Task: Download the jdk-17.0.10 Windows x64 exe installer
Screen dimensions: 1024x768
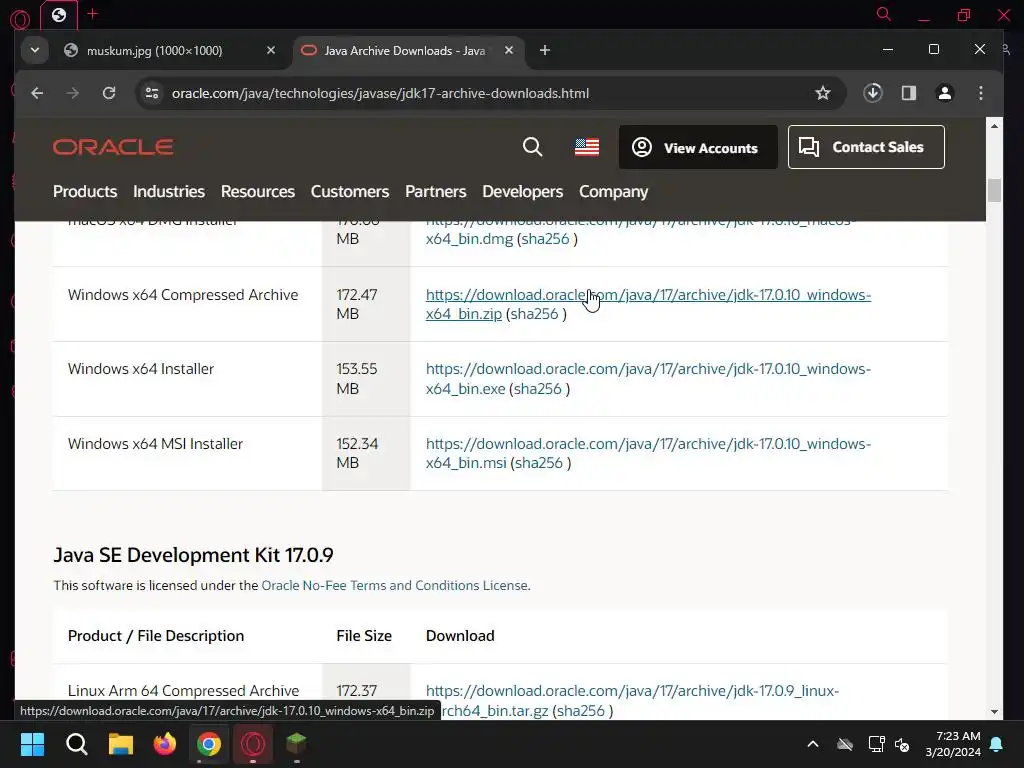Action: tap(648, 369)
